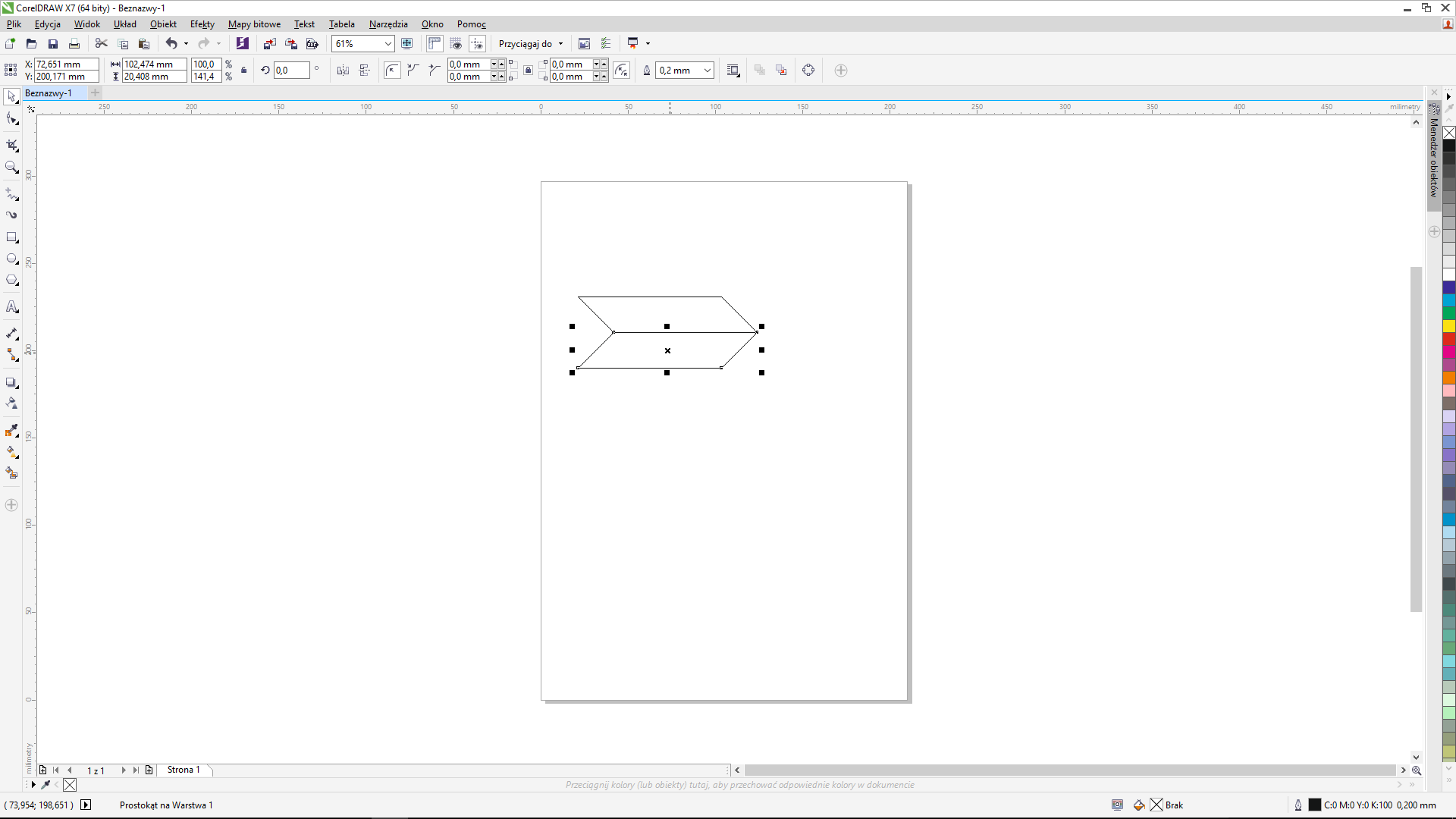The width and height of the screenshot is (1456, 819).
Task: Click the Import icon
Action: coord(269,44)
